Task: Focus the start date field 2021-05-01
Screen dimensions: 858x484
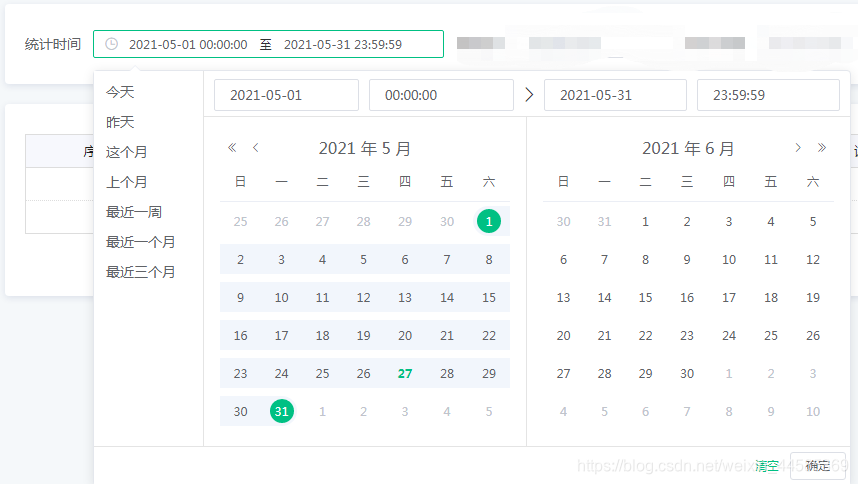Action: tap(286, 95)
